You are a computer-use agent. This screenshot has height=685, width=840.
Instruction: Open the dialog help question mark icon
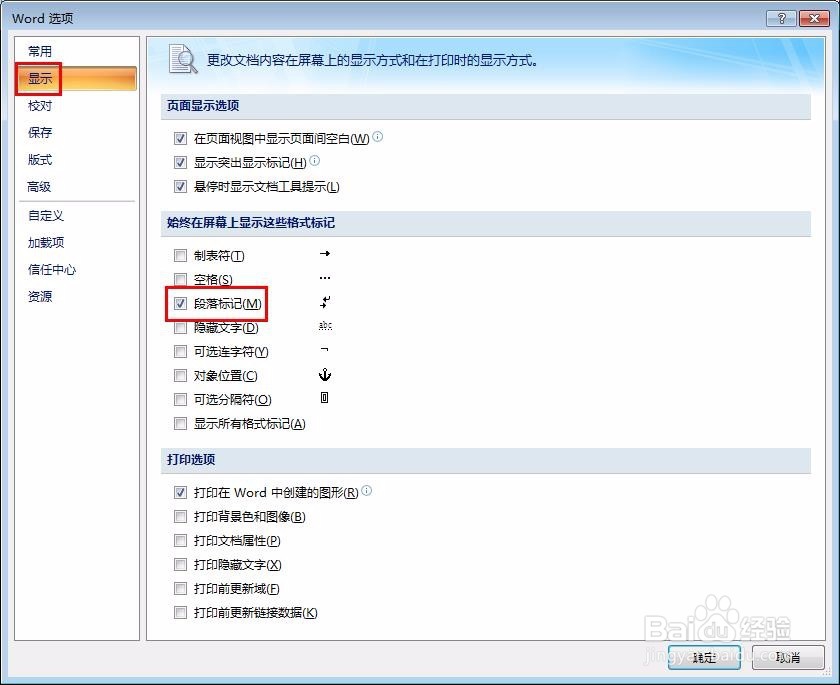781,17
